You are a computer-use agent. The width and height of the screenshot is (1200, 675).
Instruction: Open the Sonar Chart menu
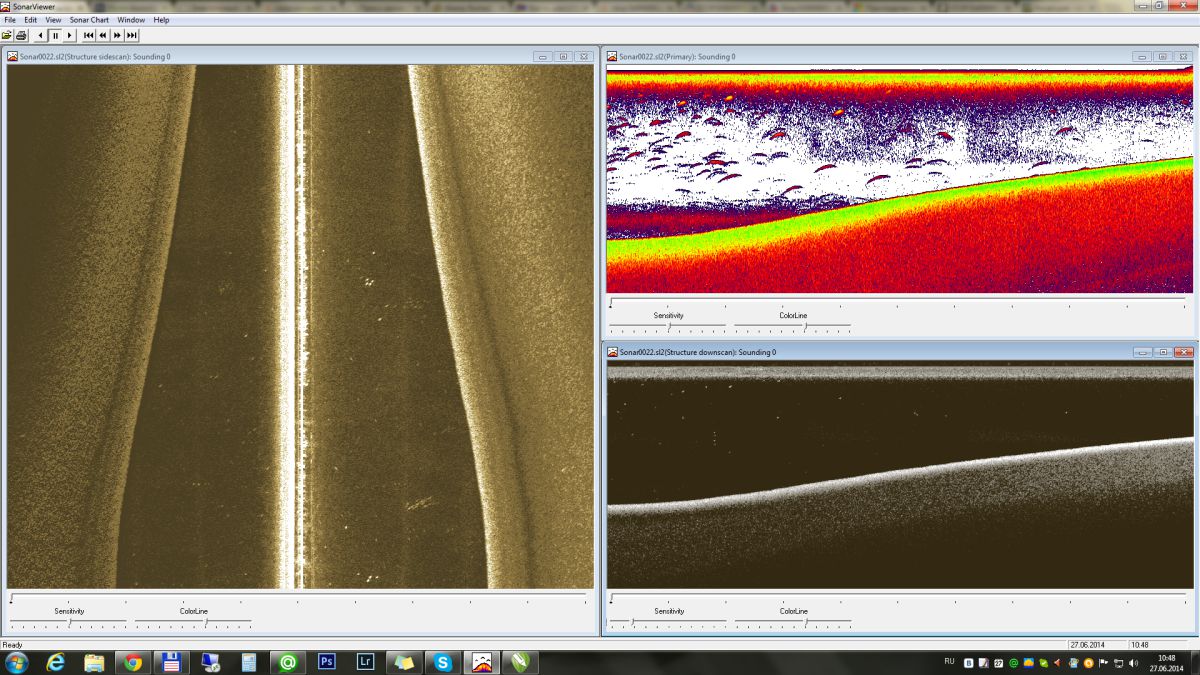click(x=89, y=20)
